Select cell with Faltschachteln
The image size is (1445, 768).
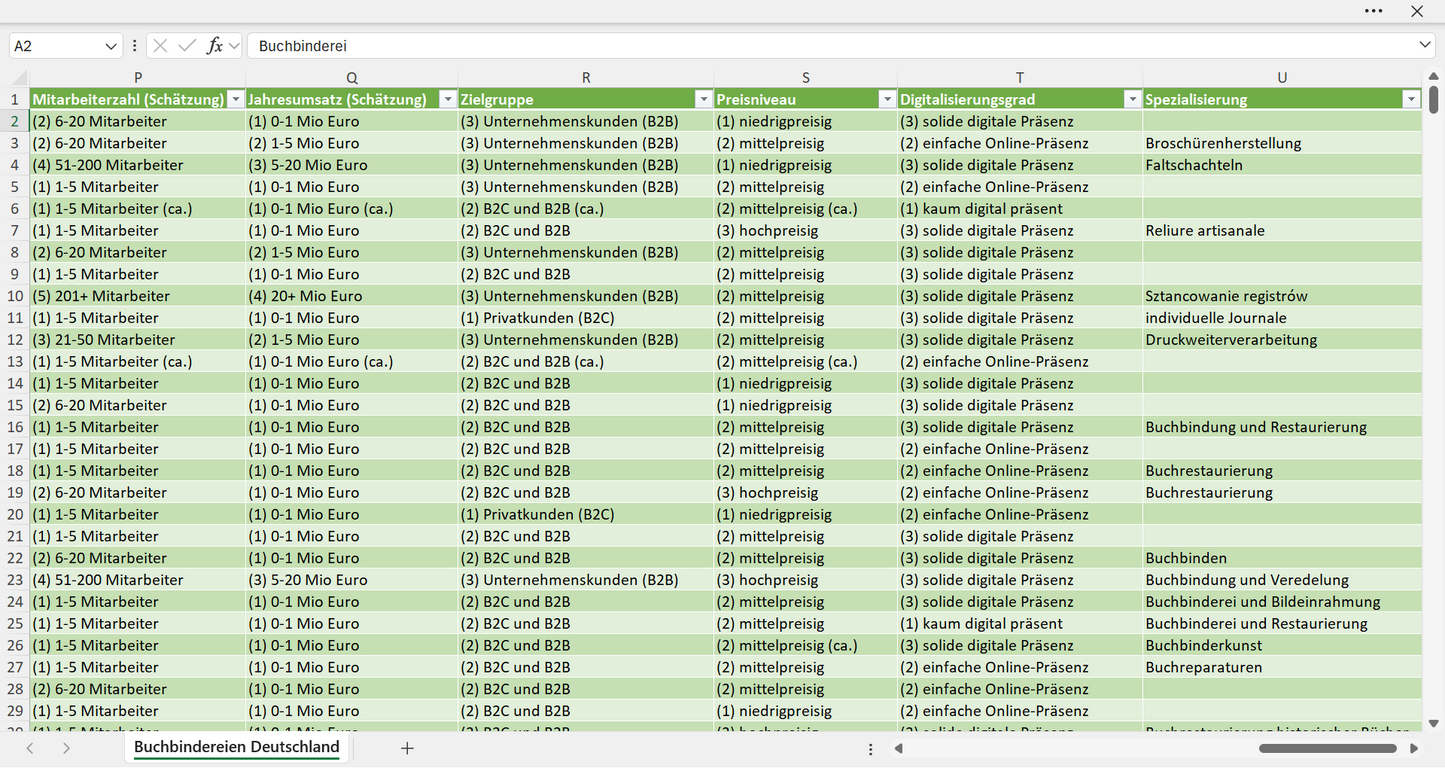click(1282, 165)
